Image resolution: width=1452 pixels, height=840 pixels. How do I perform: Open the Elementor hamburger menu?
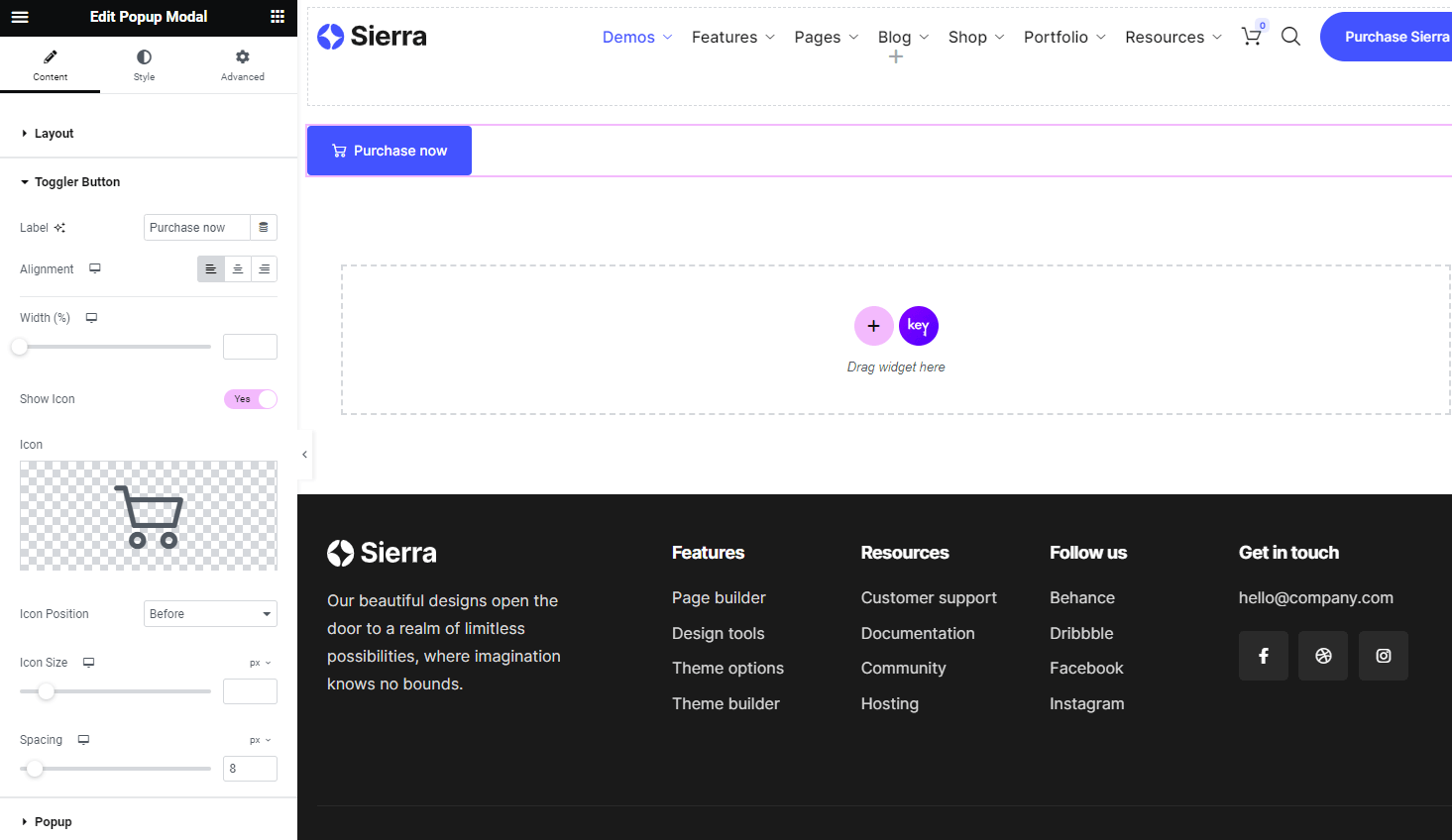[20, 17]
